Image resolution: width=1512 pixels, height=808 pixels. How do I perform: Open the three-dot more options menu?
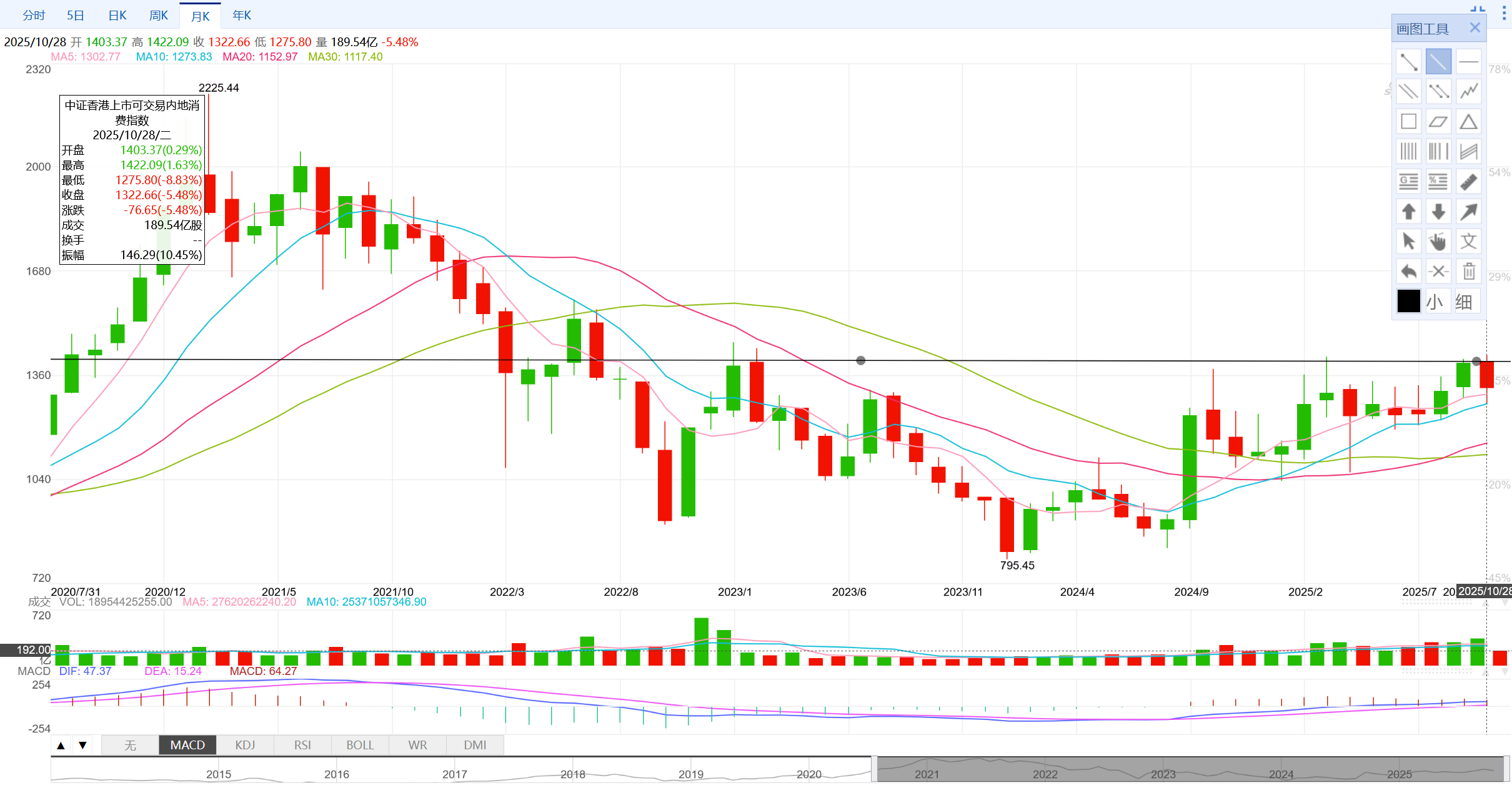1504,12
